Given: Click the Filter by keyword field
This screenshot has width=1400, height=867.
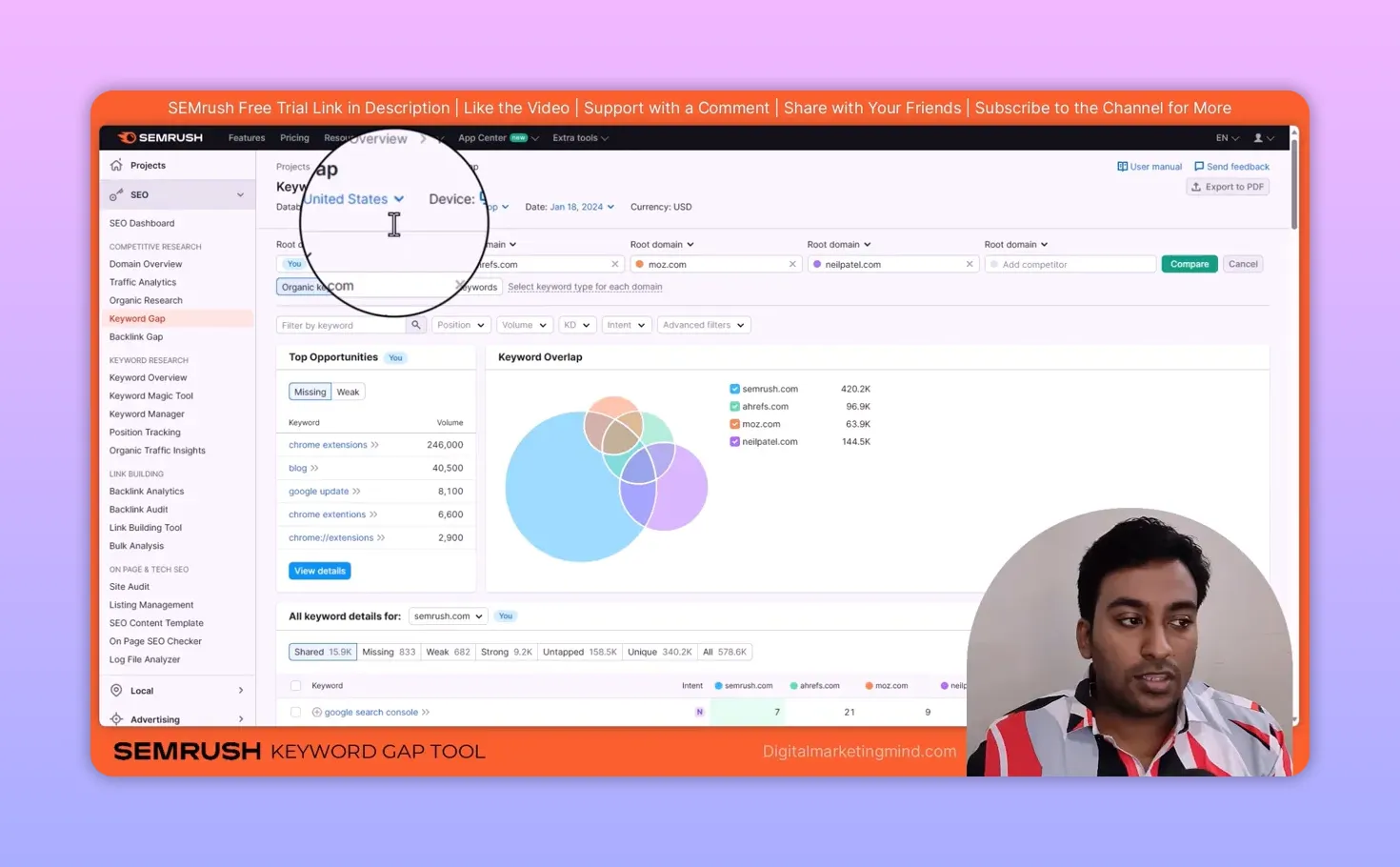Looking at the screenshot, I should pyautogui.click(x=341, y=325).
